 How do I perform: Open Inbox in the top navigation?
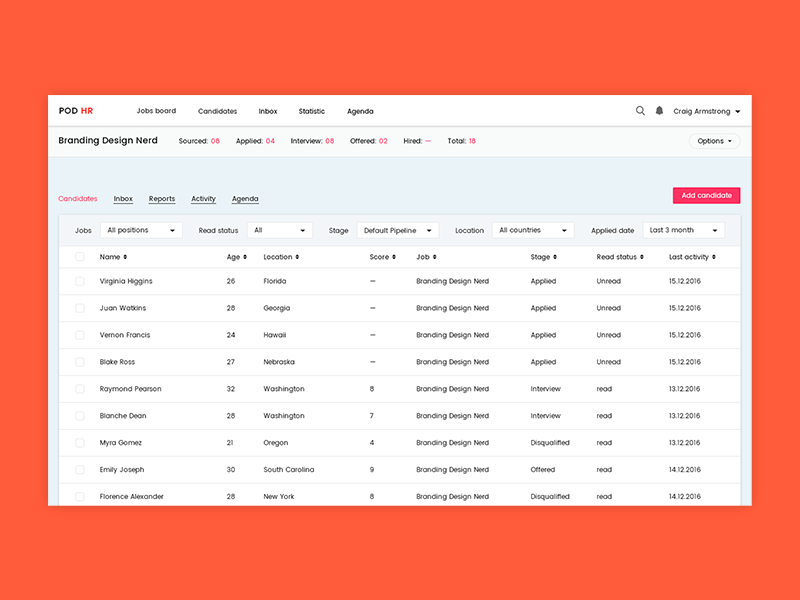coord(268,111)
